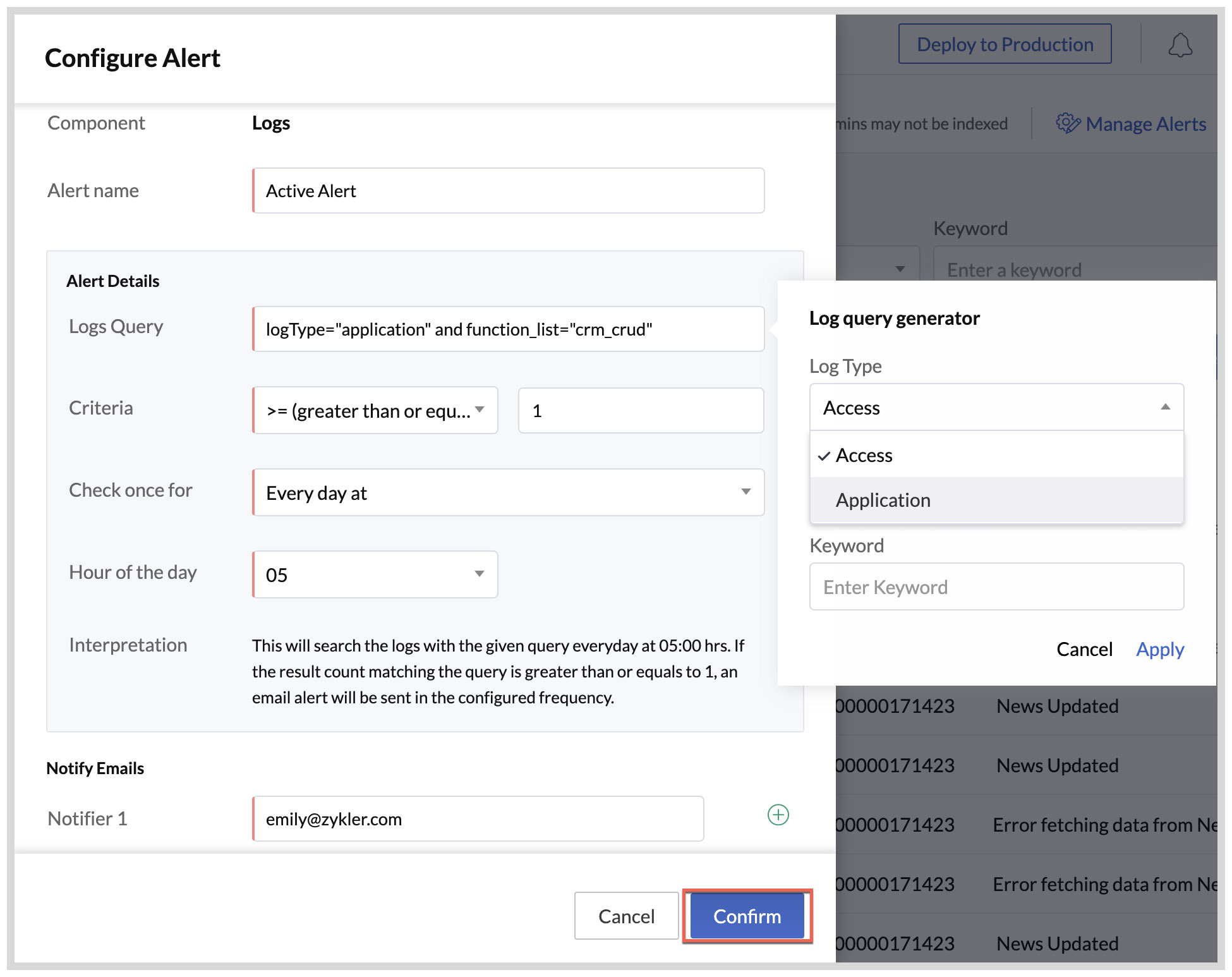Edit the Notifier 1 email field

pos(478,819)
